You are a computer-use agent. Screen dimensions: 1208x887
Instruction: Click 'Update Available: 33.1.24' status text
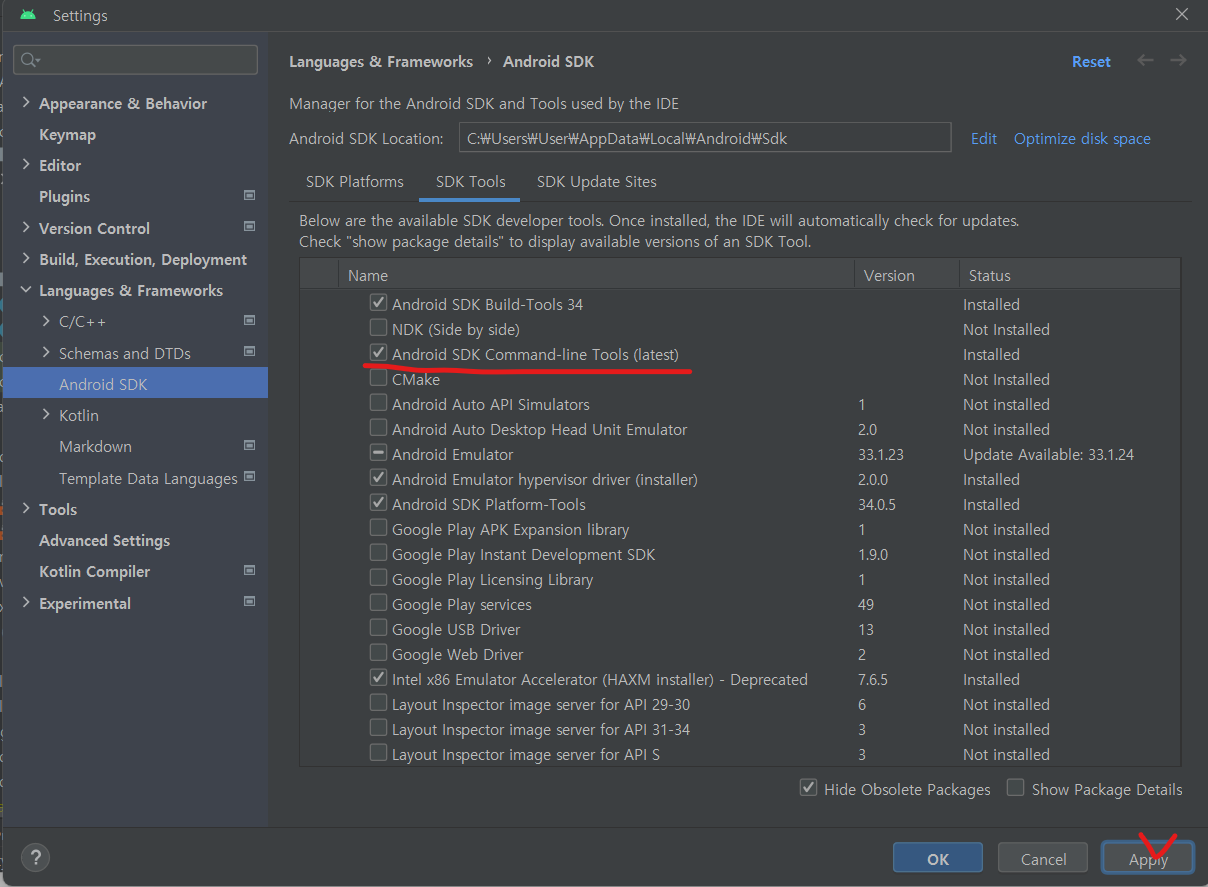(x=1048, y=454)
